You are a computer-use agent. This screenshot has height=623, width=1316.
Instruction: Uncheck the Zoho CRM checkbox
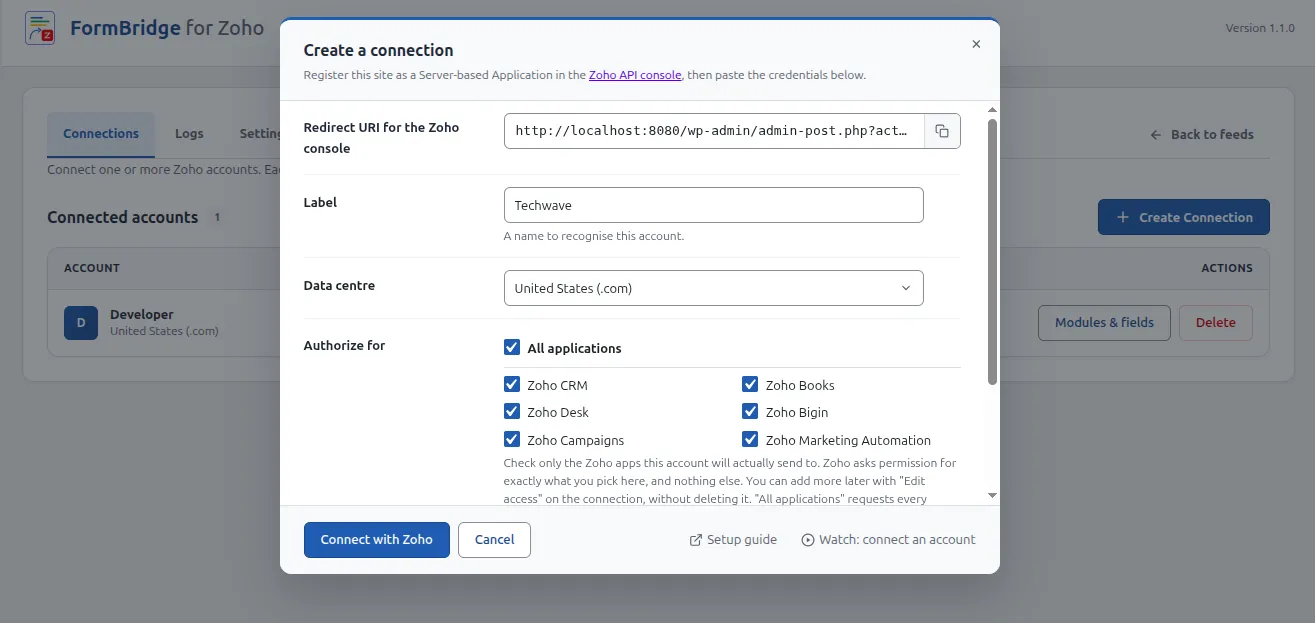[512, 384]
